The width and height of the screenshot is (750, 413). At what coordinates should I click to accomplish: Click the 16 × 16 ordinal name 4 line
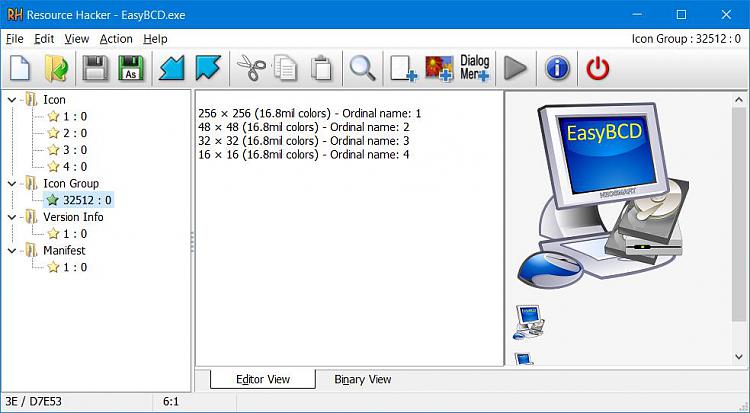coord(304,155)
